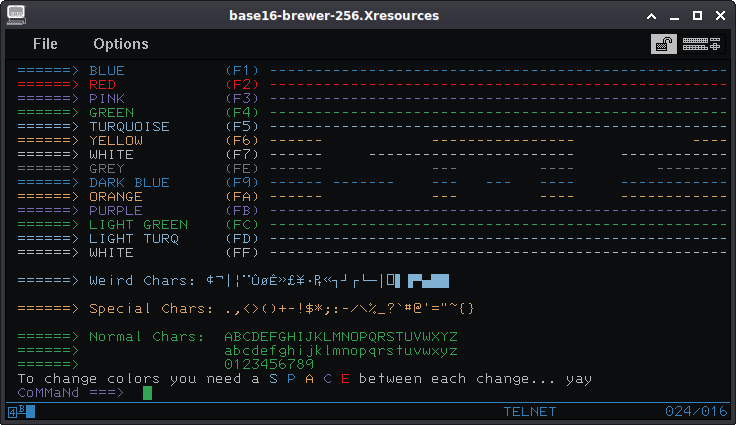Open the on-screen keypad icon

[701, 44]
